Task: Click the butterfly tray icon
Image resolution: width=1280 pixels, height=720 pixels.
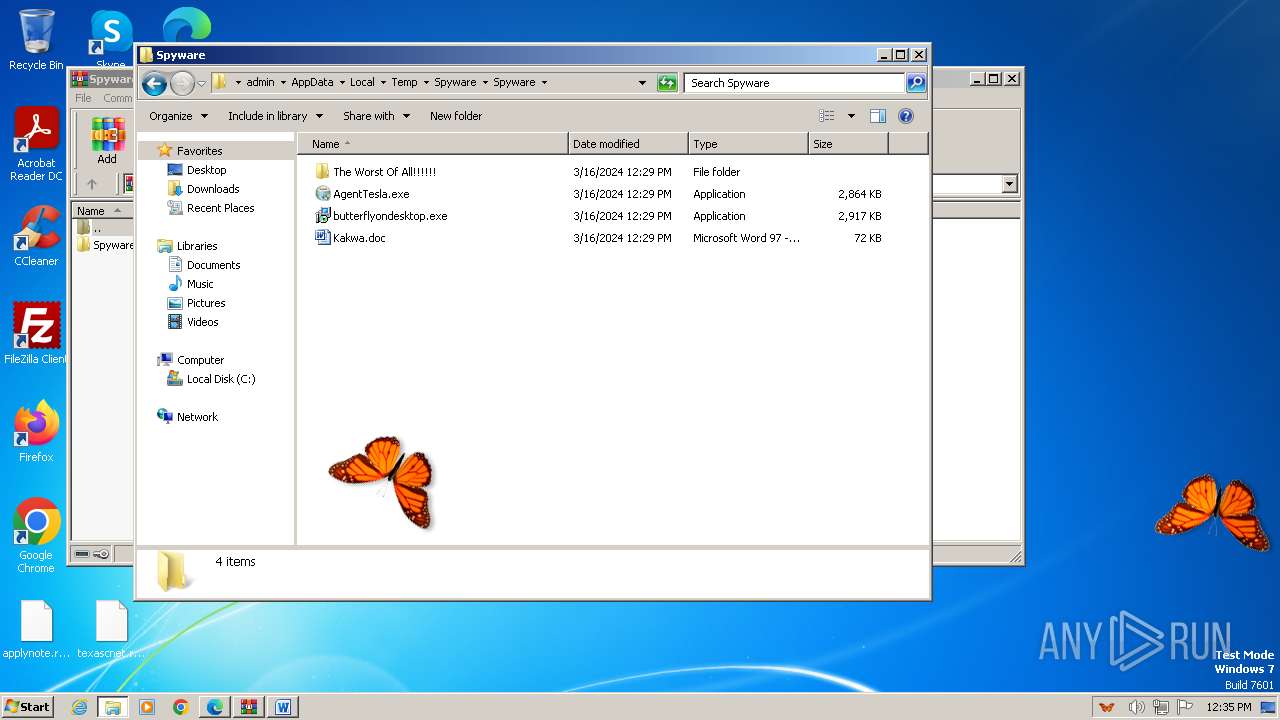Action: (1106, 707)
